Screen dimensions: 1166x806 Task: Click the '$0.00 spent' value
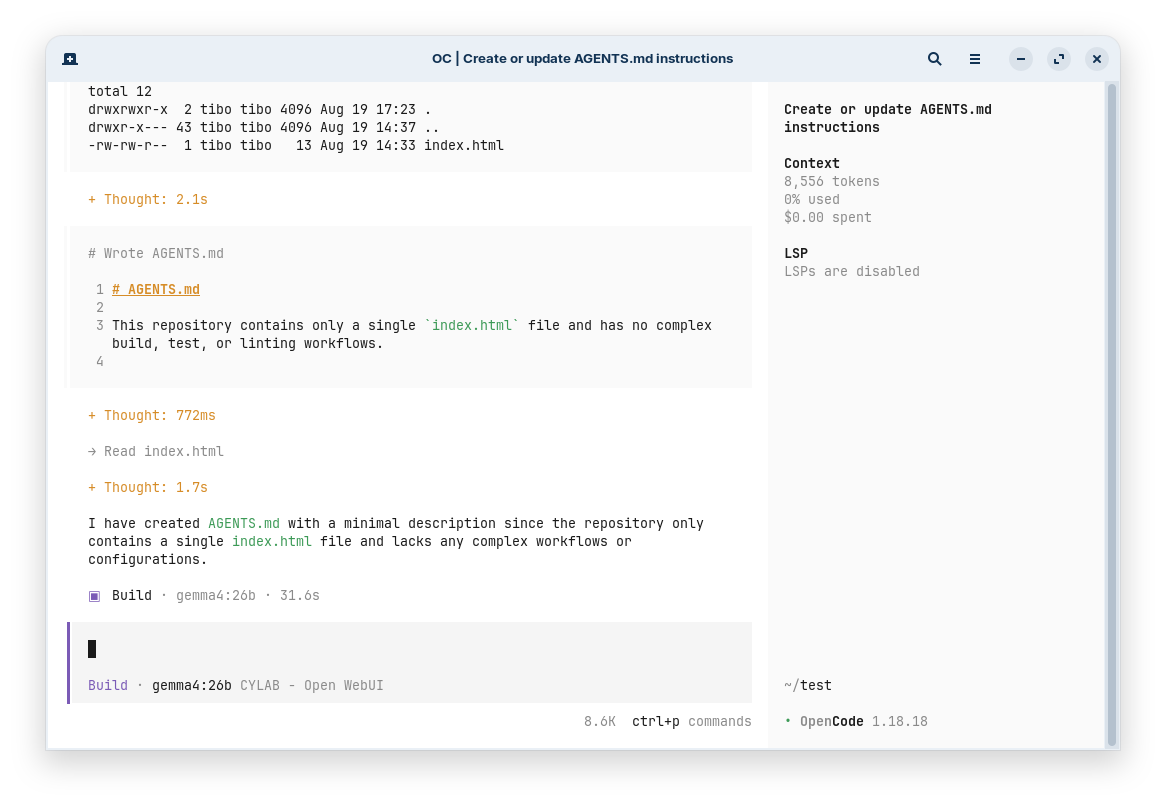click(828, 217)
